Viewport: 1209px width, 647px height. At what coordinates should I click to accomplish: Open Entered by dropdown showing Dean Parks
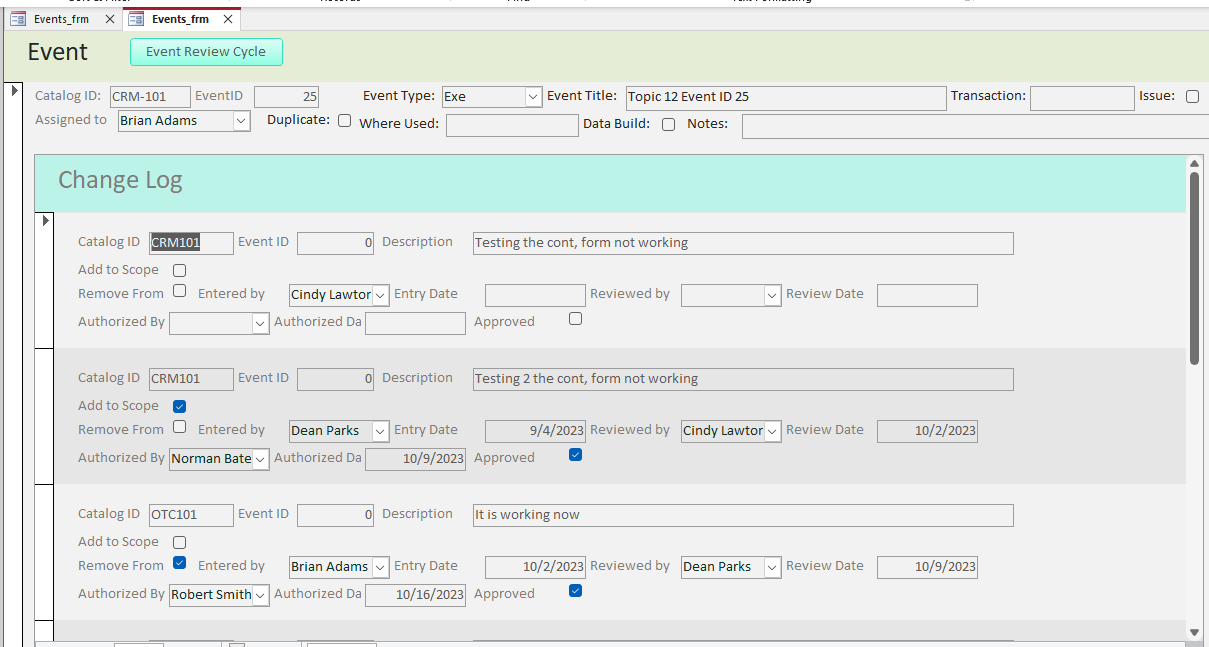(380, 431)
